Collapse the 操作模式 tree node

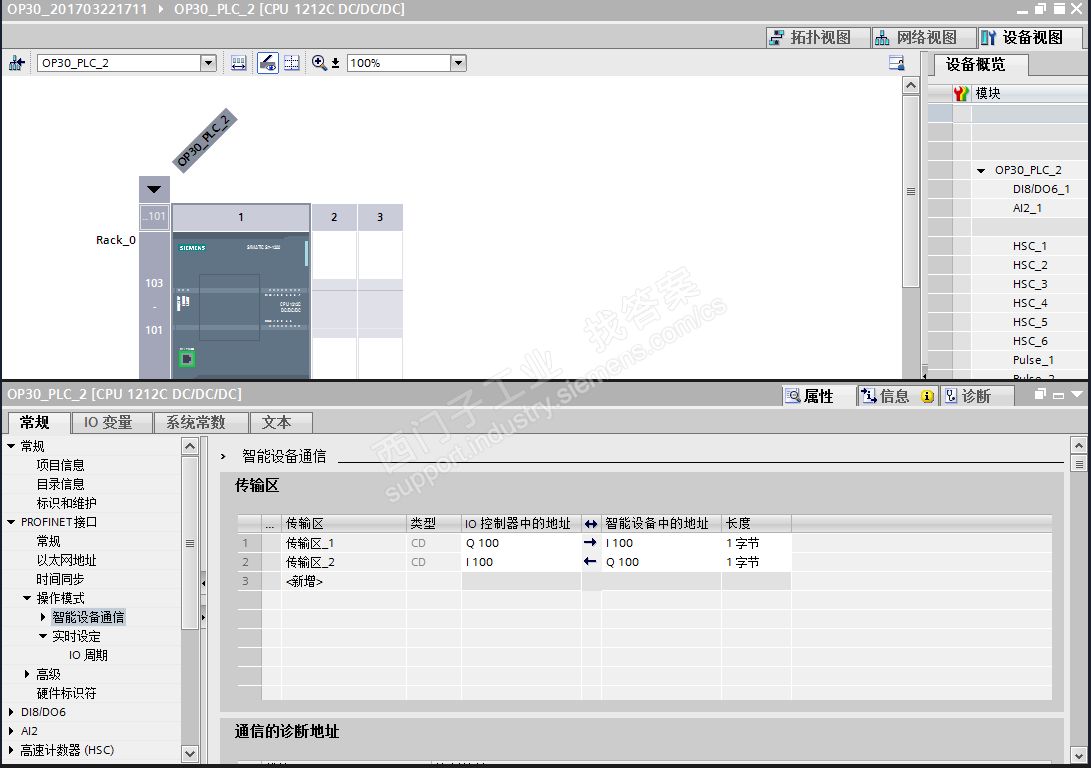(27, 598)
